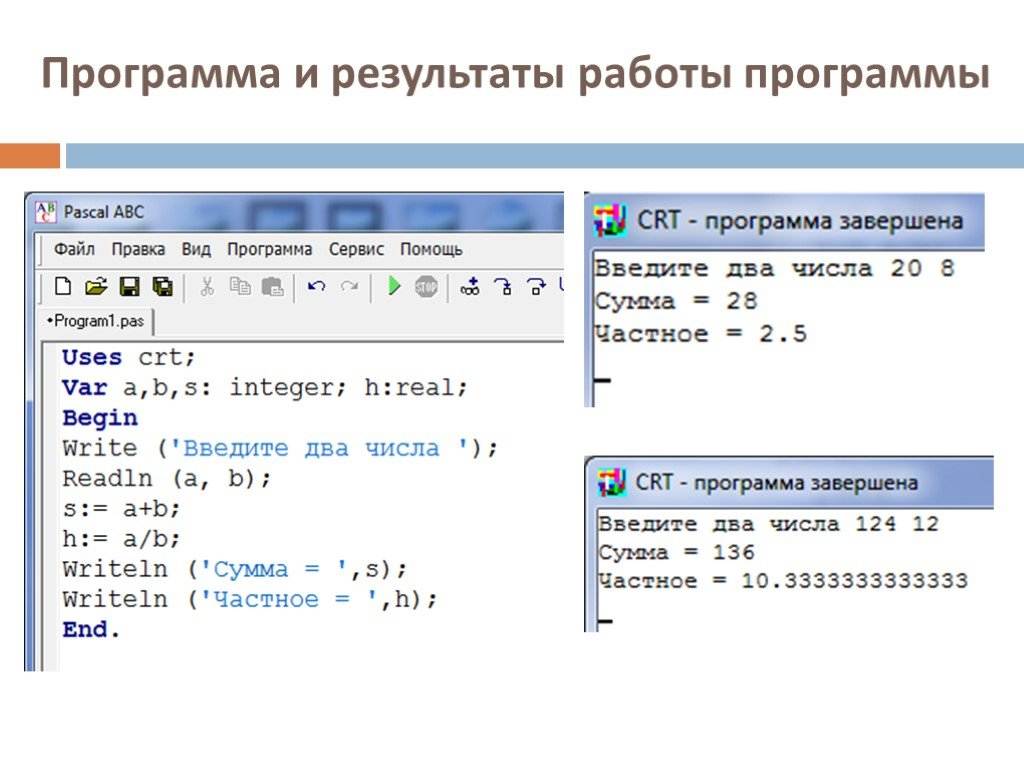The image size is (1024, 768).
Task: Click the 'Begin' keyword in code
Action: [100, 418]
